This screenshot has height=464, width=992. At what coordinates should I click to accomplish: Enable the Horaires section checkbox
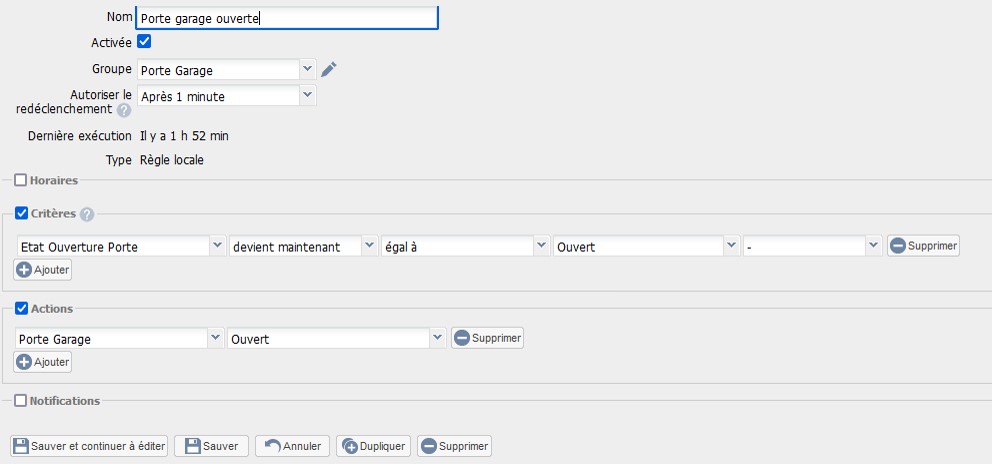click(20, 180)
